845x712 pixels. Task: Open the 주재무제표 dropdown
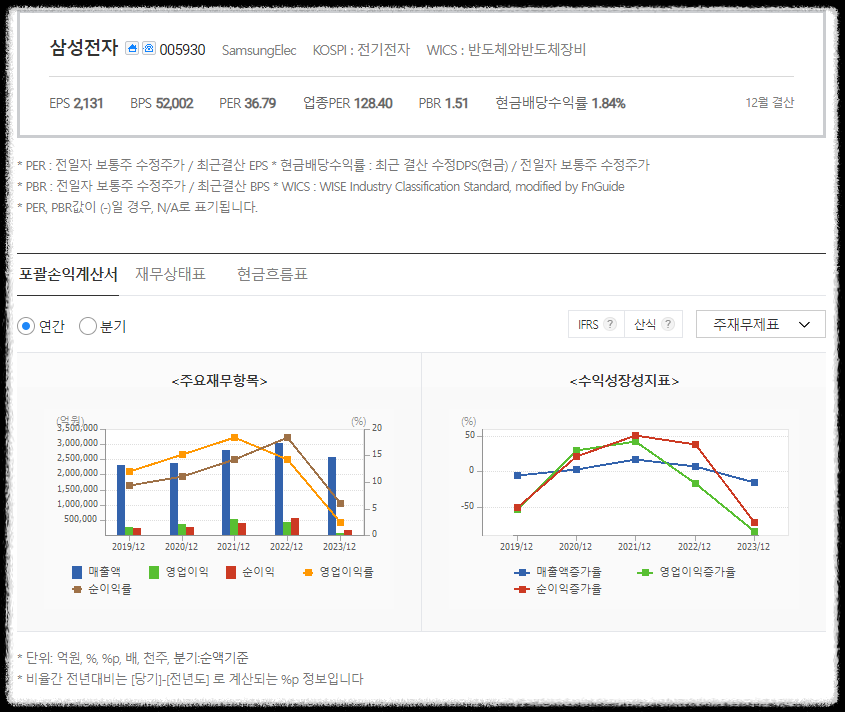tap(760, 324)
